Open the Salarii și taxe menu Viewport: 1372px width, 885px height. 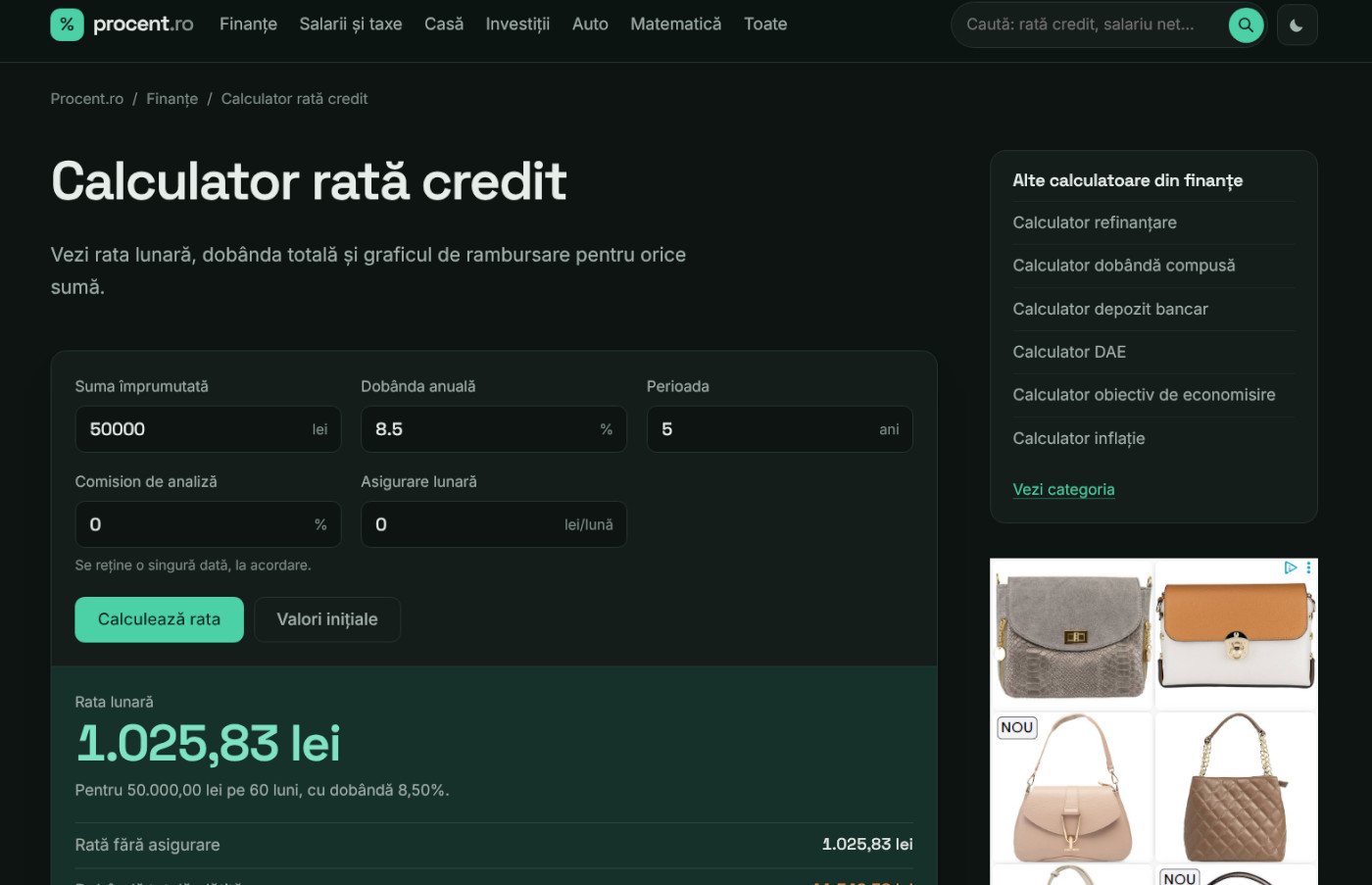click(x=351, y=25)
